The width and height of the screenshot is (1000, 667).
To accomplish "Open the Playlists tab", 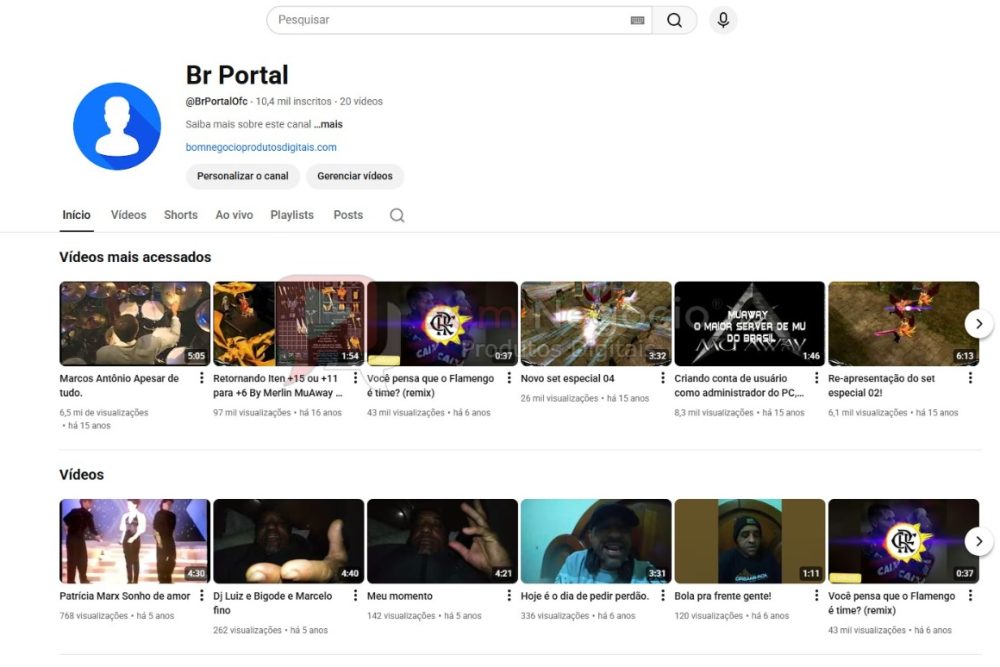I will 291,215.
